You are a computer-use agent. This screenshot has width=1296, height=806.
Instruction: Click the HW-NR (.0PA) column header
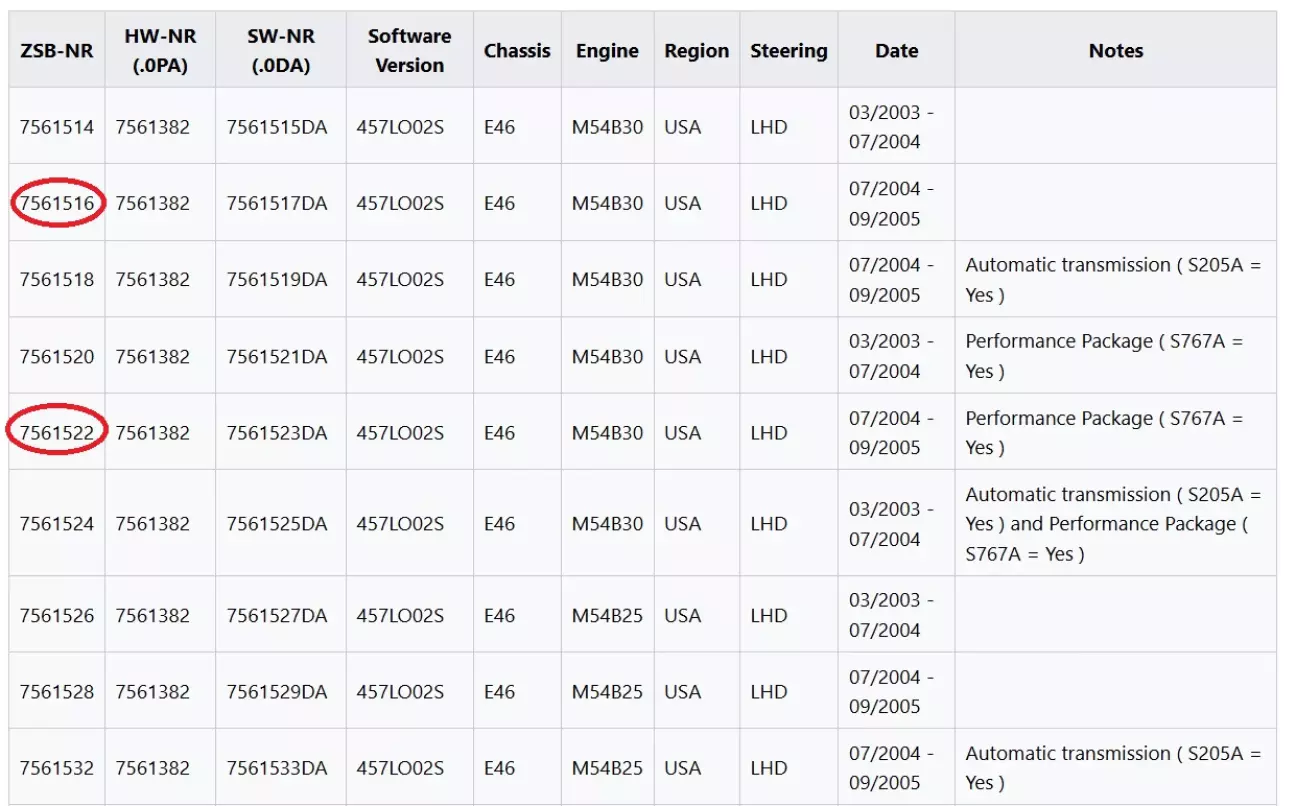[159, 51]
